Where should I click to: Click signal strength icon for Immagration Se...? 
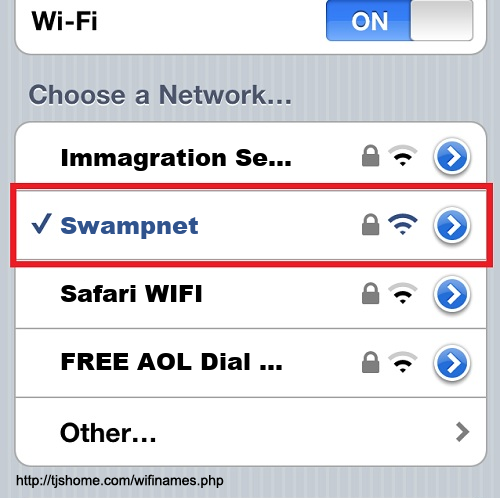coord(403,156)
